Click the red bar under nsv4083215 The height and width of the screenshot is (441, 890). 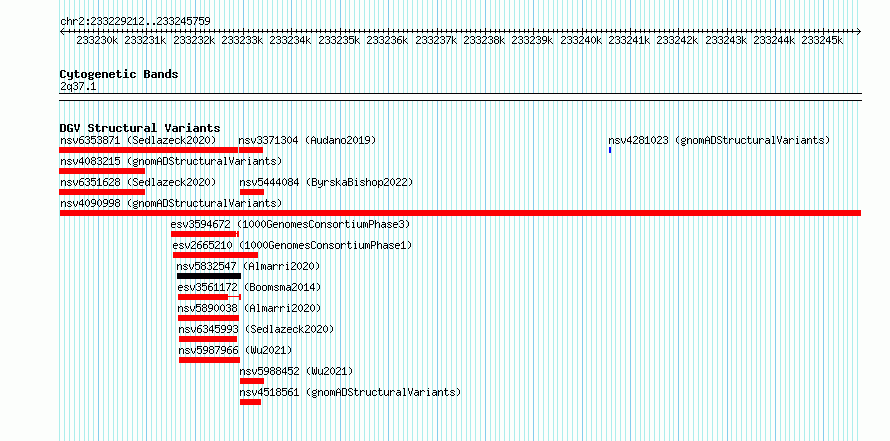tap(102, 171)
